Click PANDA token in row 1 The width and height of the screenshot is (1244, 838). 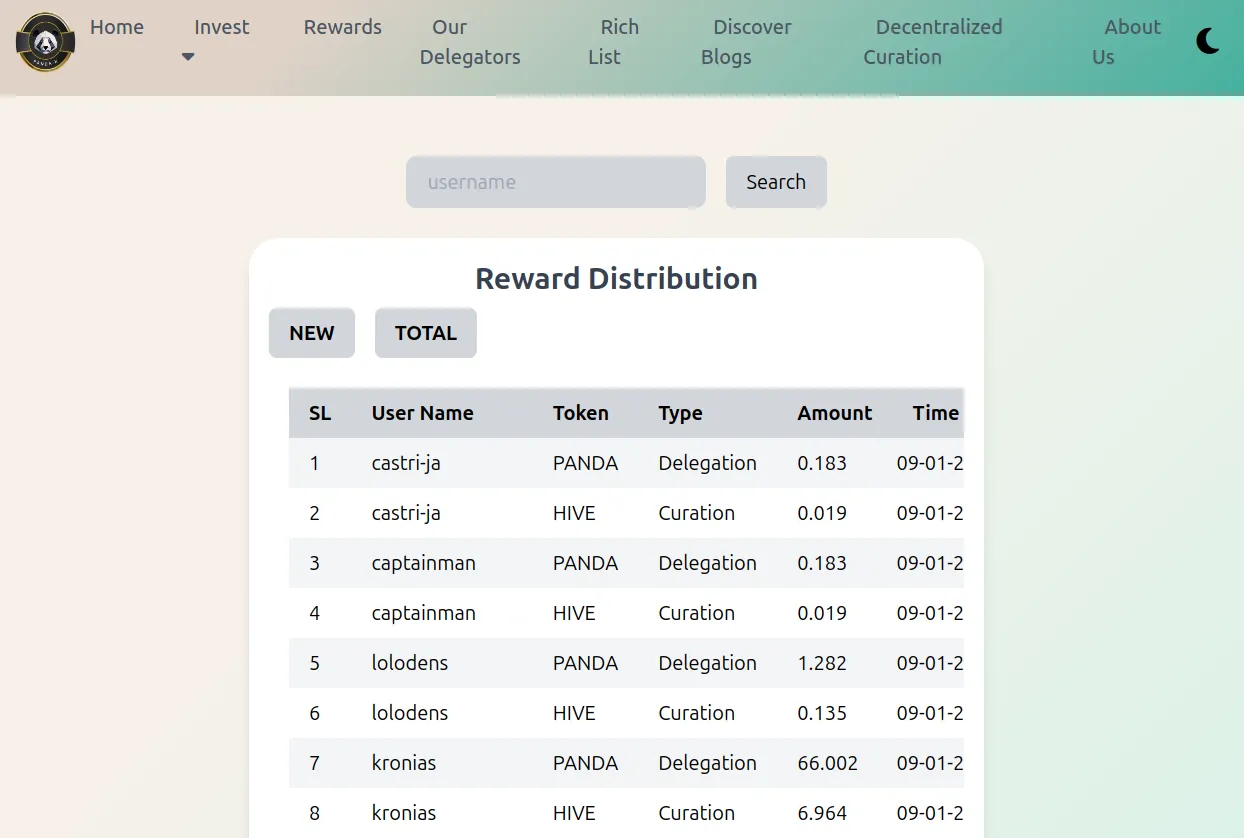pyautogui.click(x=586, y=463)
